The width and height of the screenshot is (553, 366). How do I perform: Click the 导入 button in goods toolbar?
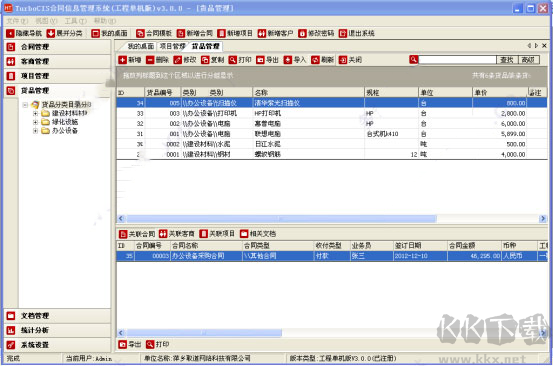click(x=295, y=60)
